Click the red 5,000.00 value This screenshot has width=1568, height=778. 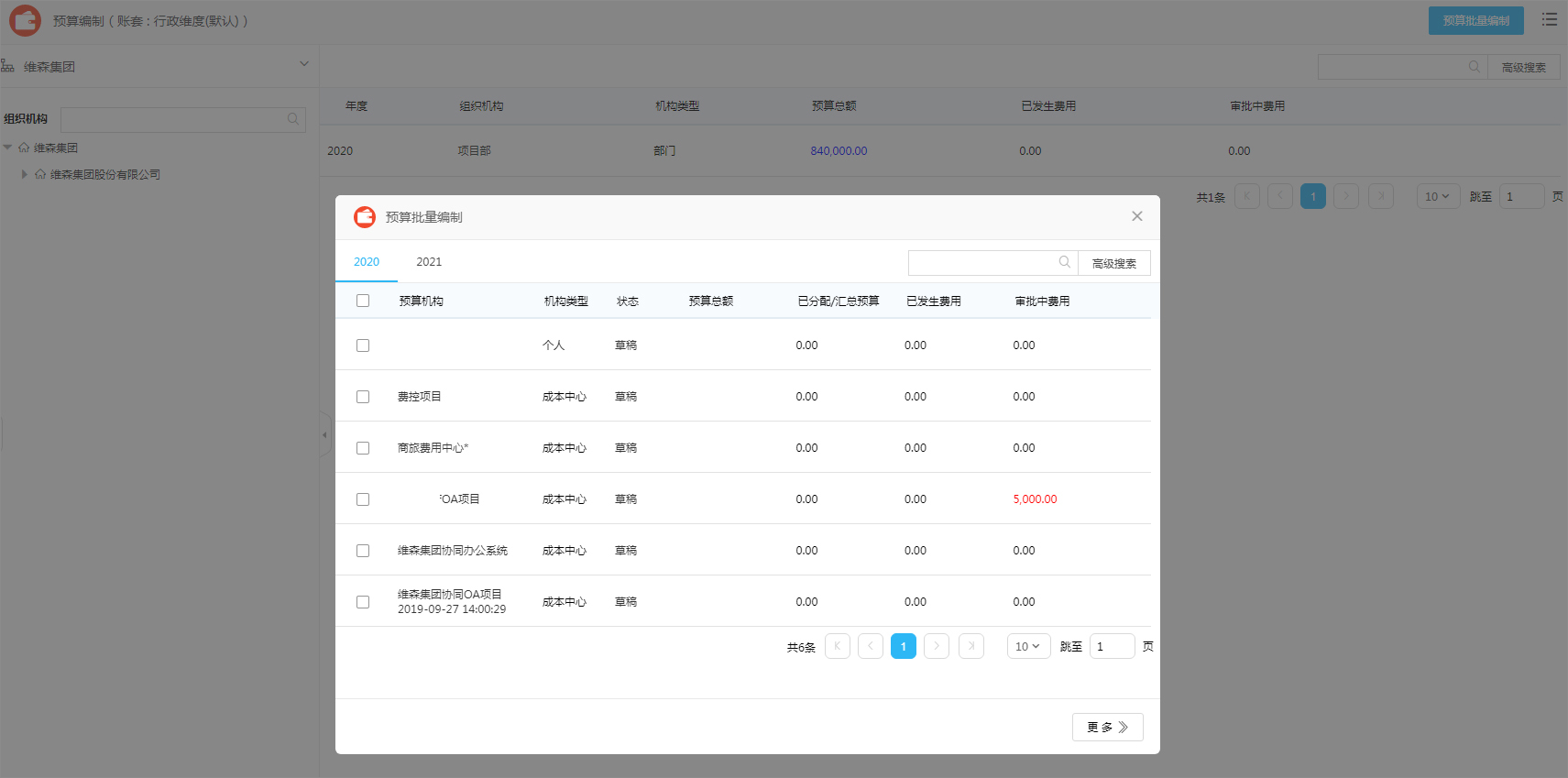click(1035, 499)
